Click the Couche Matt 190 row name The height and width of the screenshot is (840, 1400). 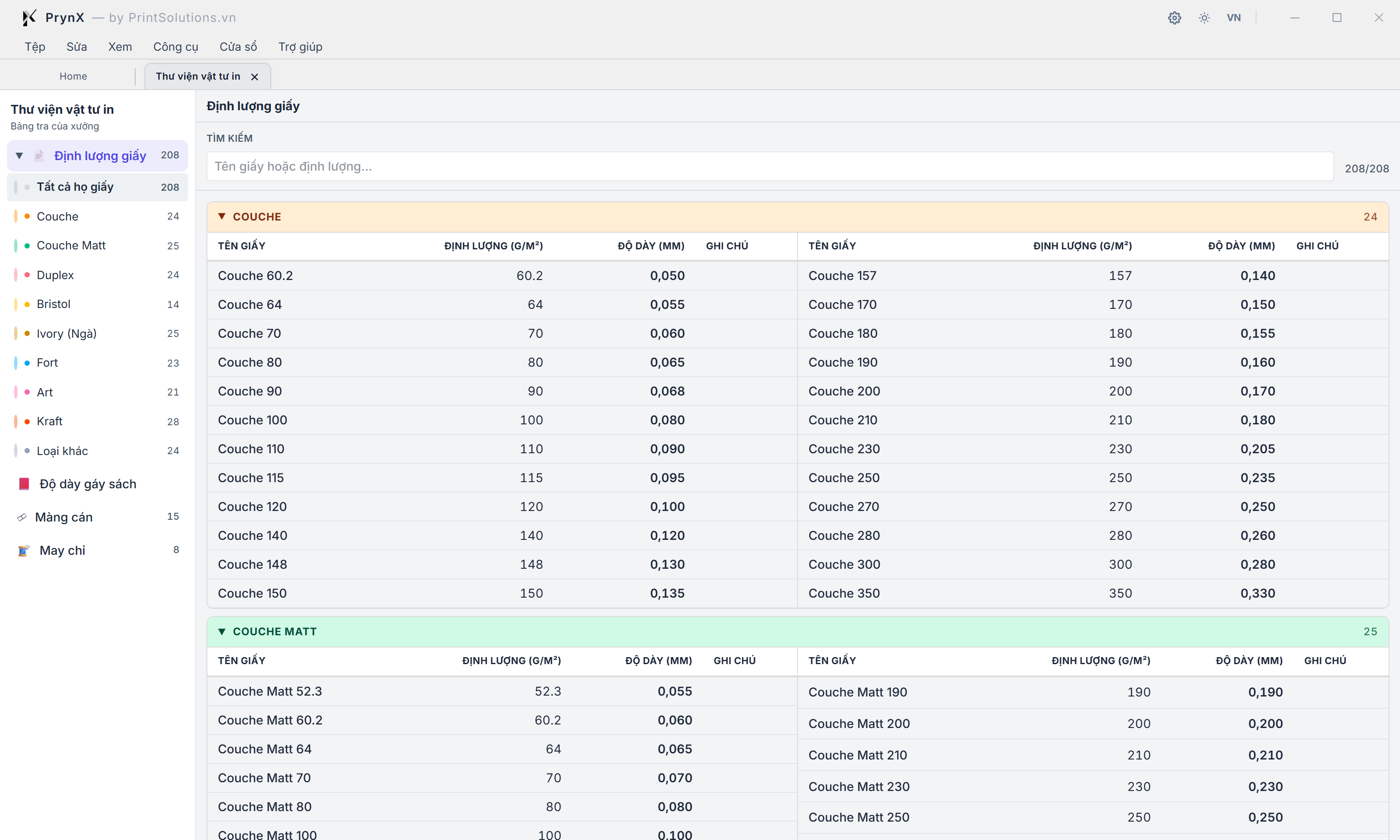(x=857, y=692)
